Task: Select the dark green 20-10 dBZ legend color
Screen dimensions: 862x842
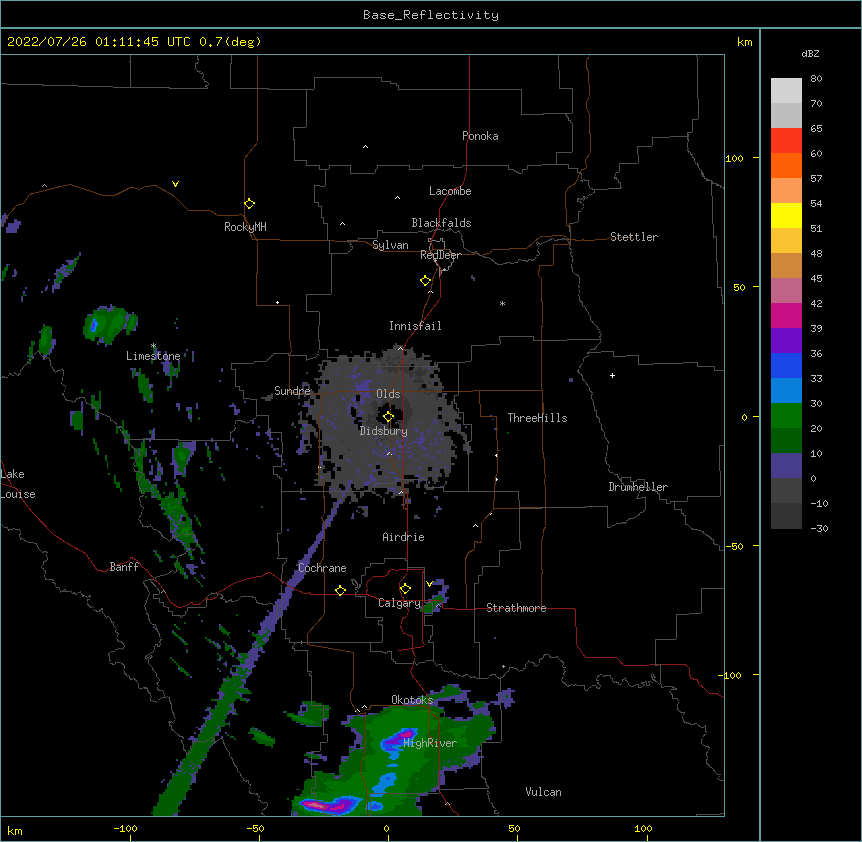Action: tap(786, 441)
